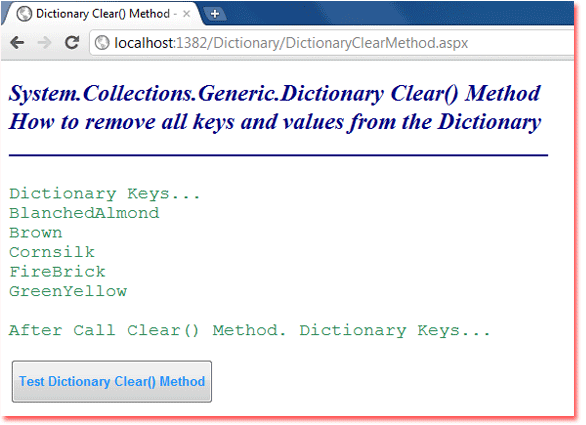The width and height of the screenshot is (586, 425).
Task: Click the GreenYellow key text
Action: 68,291
